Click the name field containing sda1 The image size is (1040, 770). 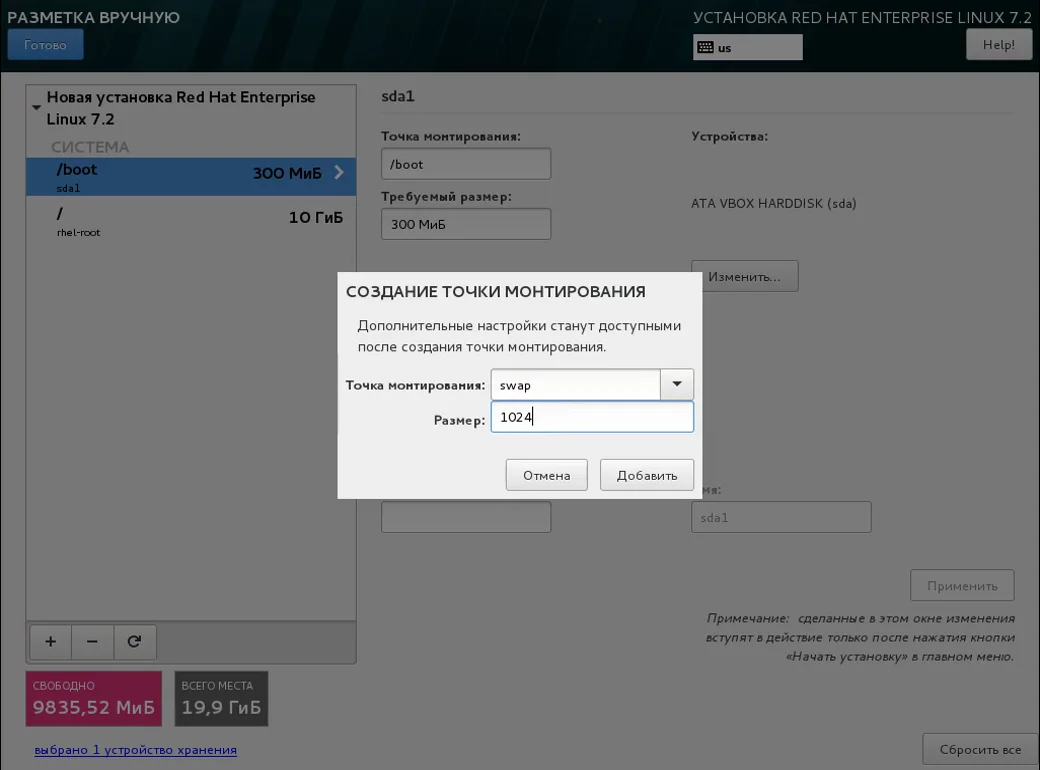(x=781, y=517)
